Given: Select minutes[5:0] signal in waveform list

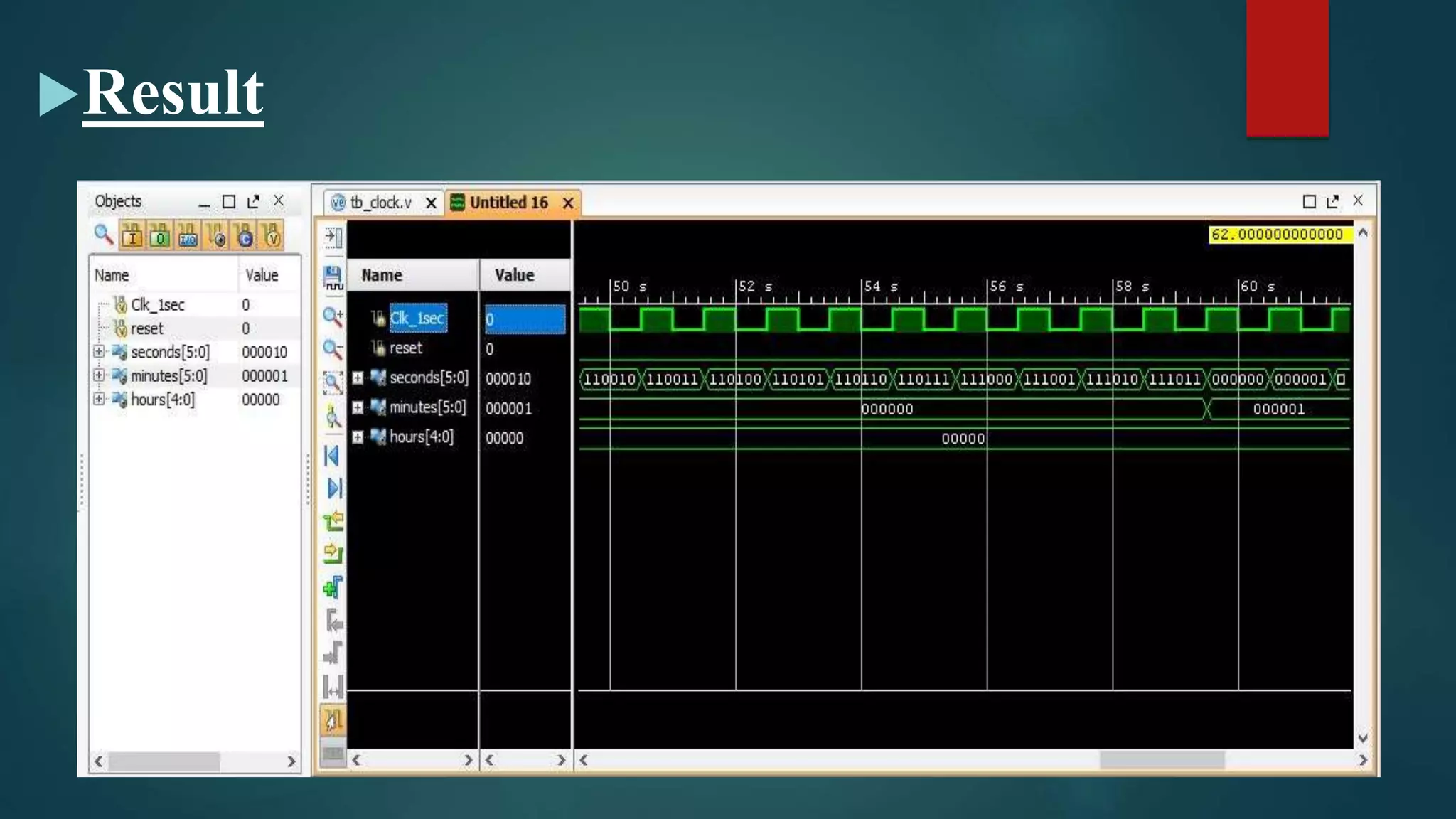Looking at the screenshot, I should [427, 407].
